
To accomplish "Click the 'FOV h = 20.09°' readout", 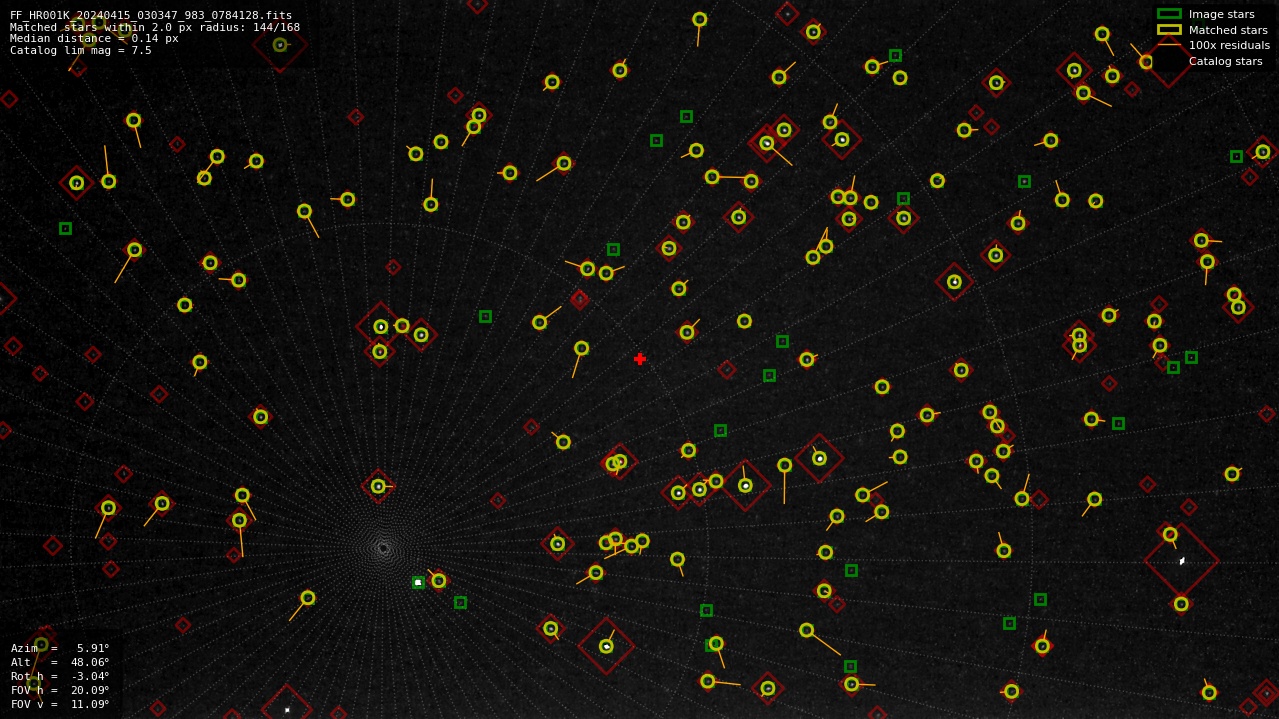I will (x=60, y=690).
